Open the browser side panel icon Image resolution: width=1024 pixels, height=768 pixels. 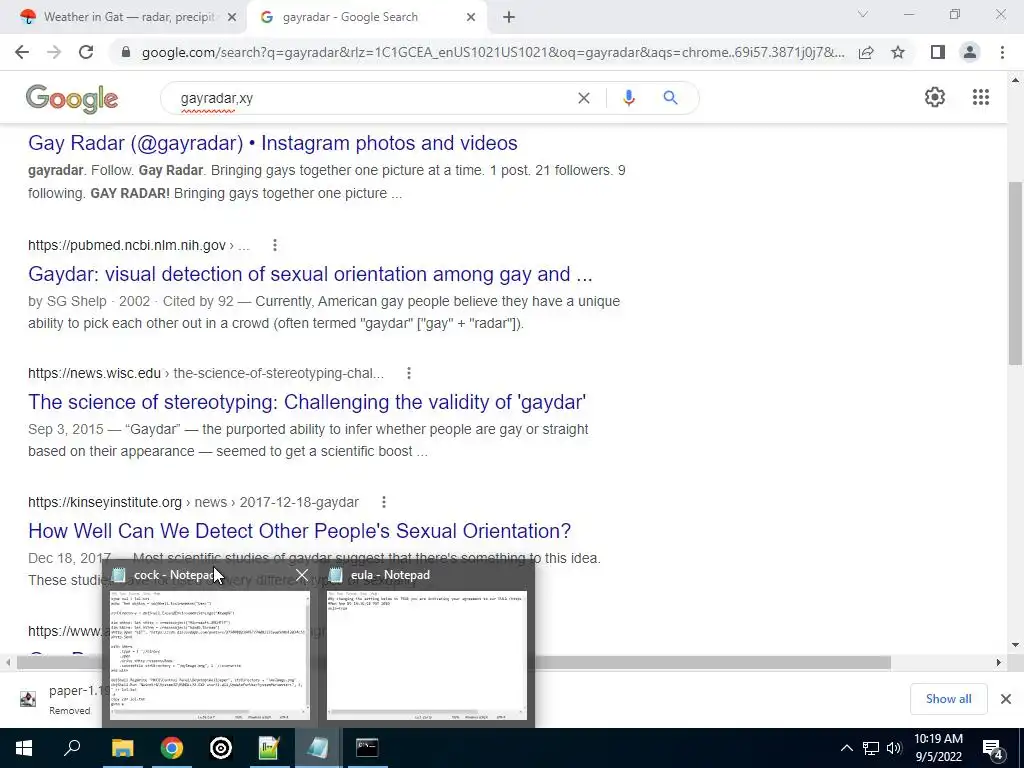(x=938, y=52)
